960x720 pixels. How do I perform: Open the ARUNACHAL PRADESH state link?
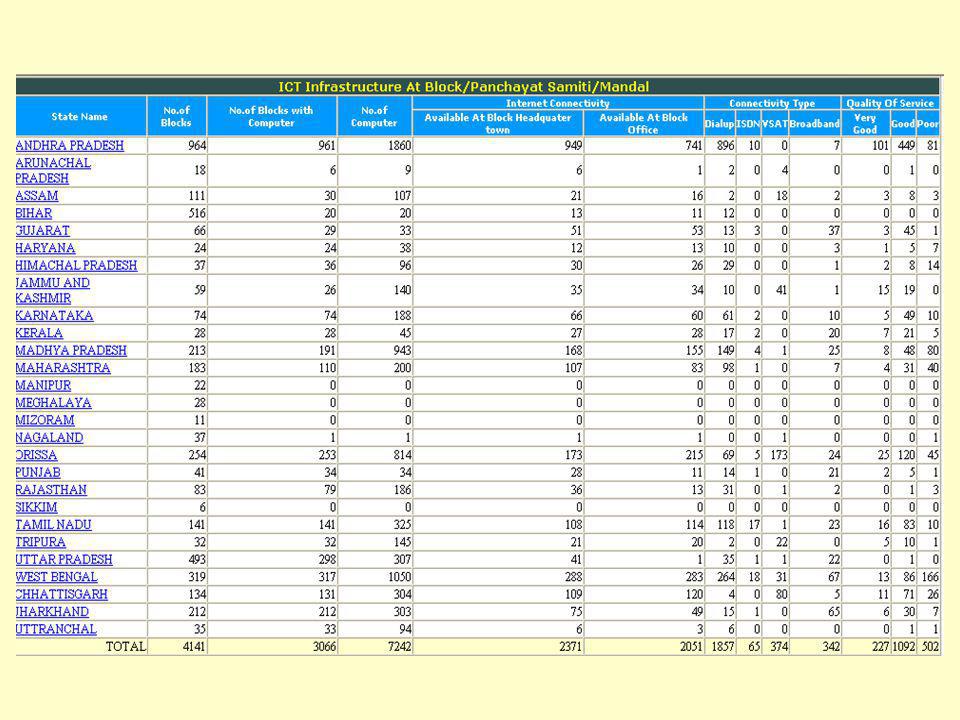(x=53, y=171)
